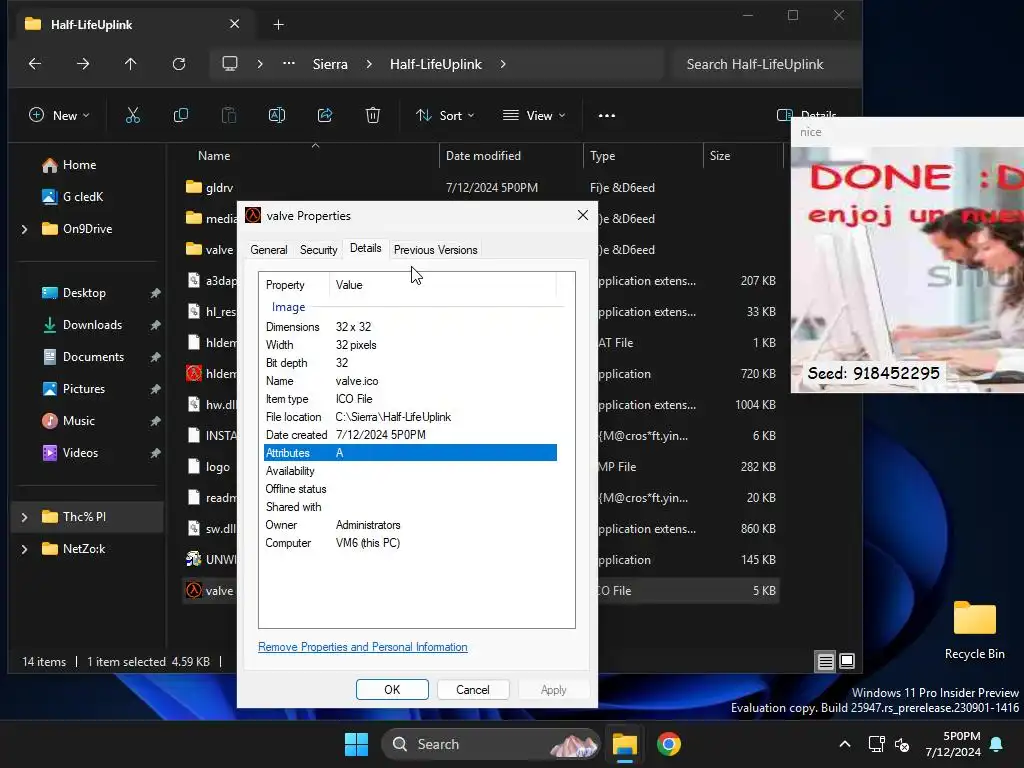
Task: Open the New item dropdown
Action: coord(59,116)
